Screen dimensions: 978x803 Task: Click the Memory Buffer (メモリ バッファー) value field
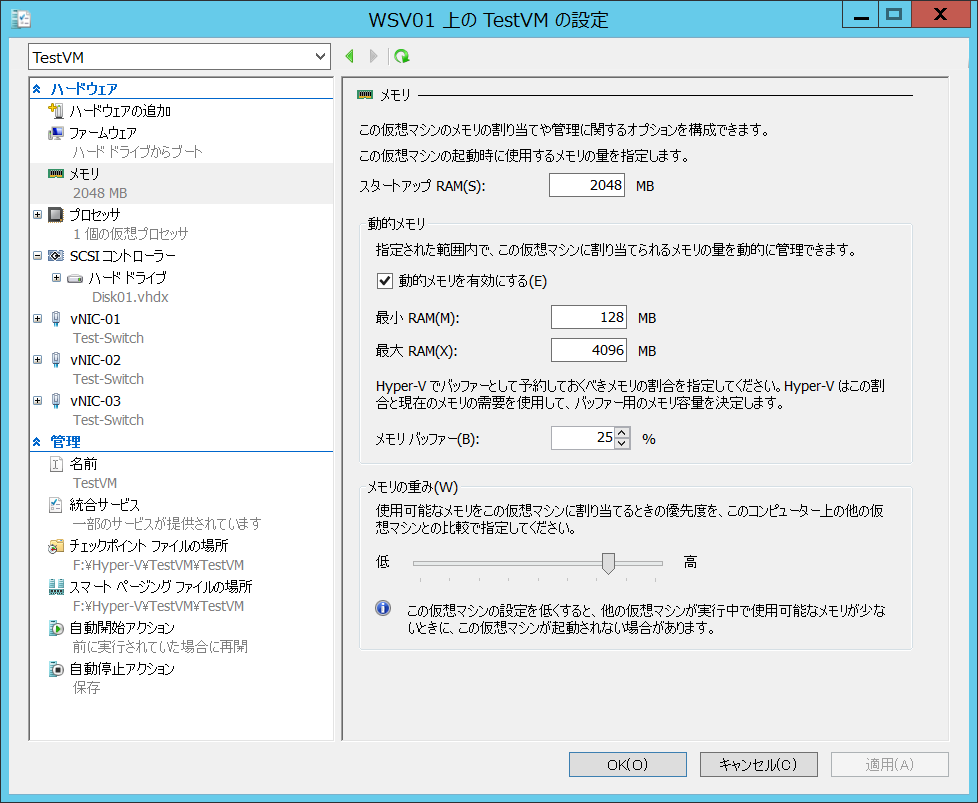pos(583,438)
